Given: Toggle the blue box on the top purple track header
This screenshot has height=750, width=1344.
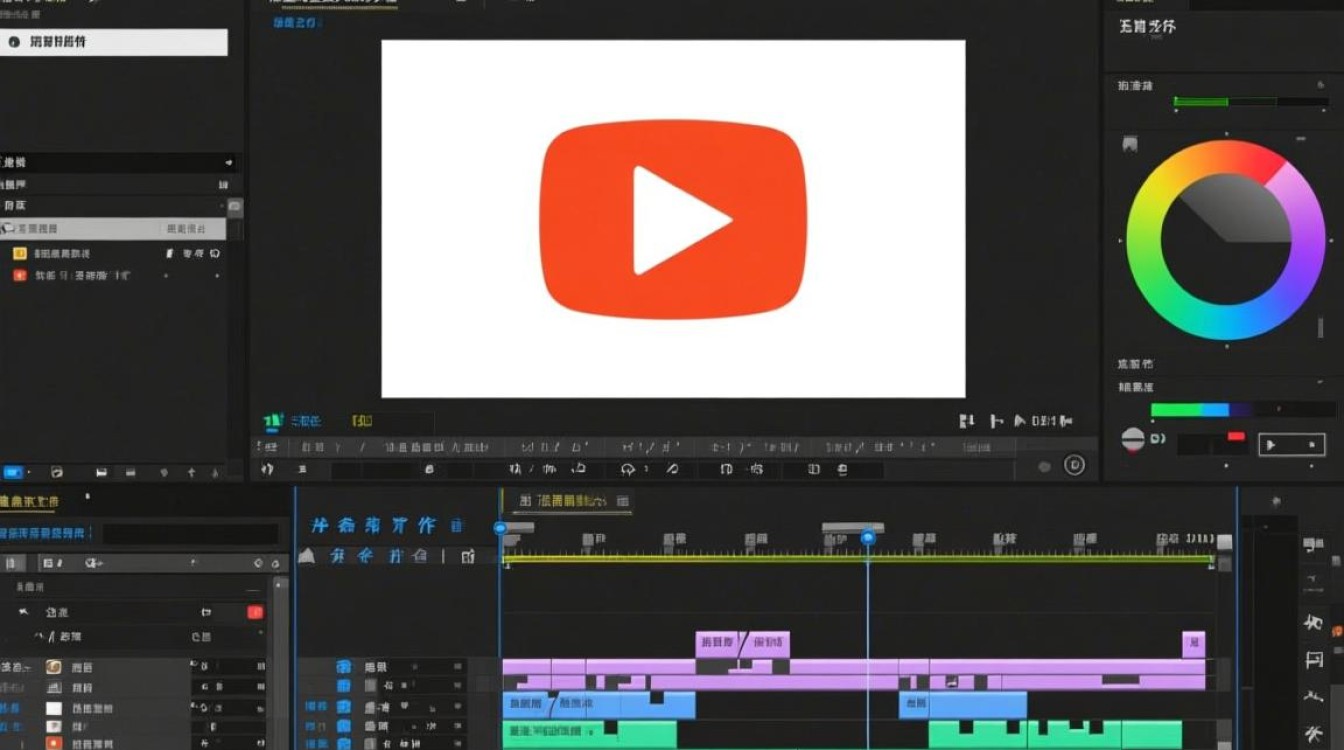Looking at the screenshot, I should [x=344, y=667].
